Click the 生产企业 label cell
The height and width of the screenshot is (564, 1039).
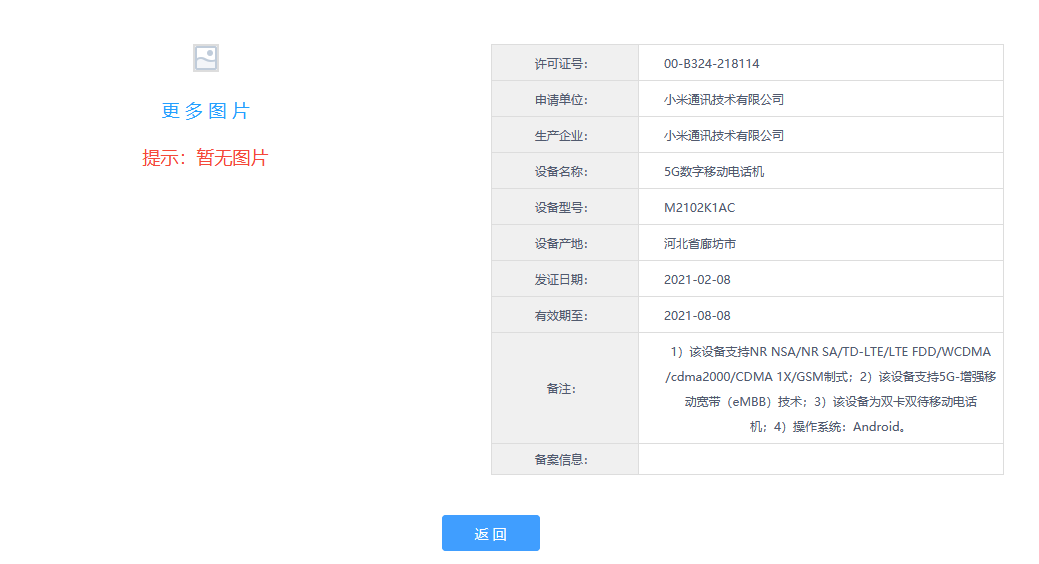point(565,135)
